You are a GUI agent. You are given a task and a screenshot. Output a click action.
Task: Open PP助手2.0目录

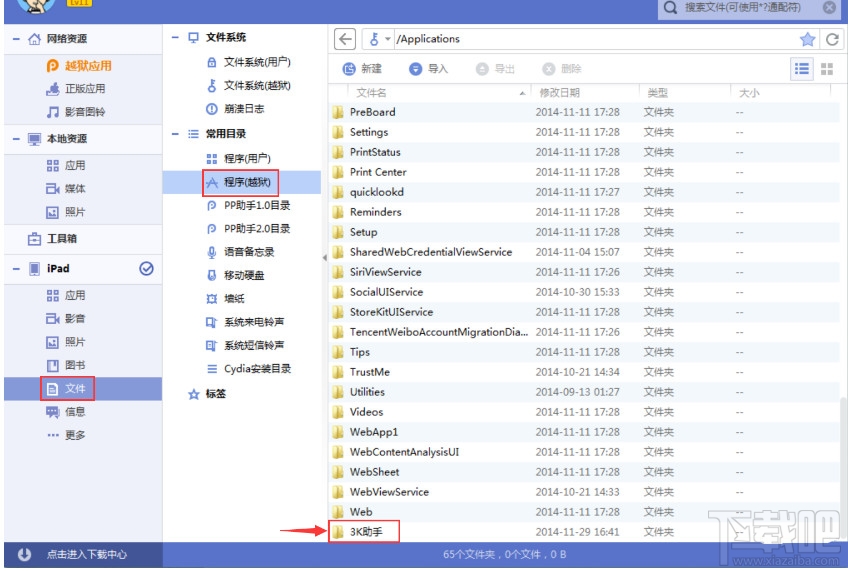(249, 229)
